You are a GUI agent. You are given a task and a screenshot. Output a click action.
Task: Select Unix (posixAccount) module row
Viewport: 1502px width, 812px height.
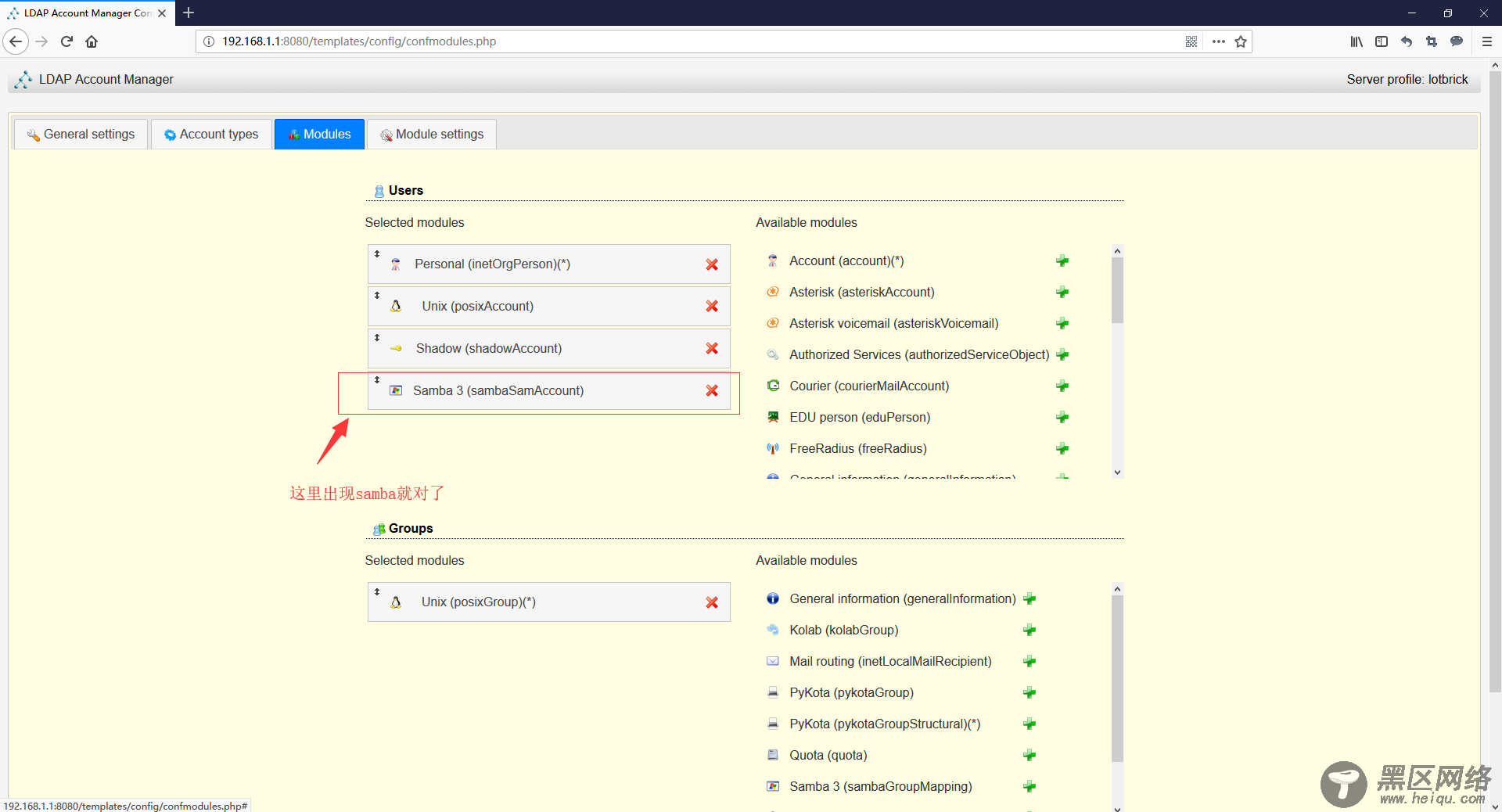549,307
